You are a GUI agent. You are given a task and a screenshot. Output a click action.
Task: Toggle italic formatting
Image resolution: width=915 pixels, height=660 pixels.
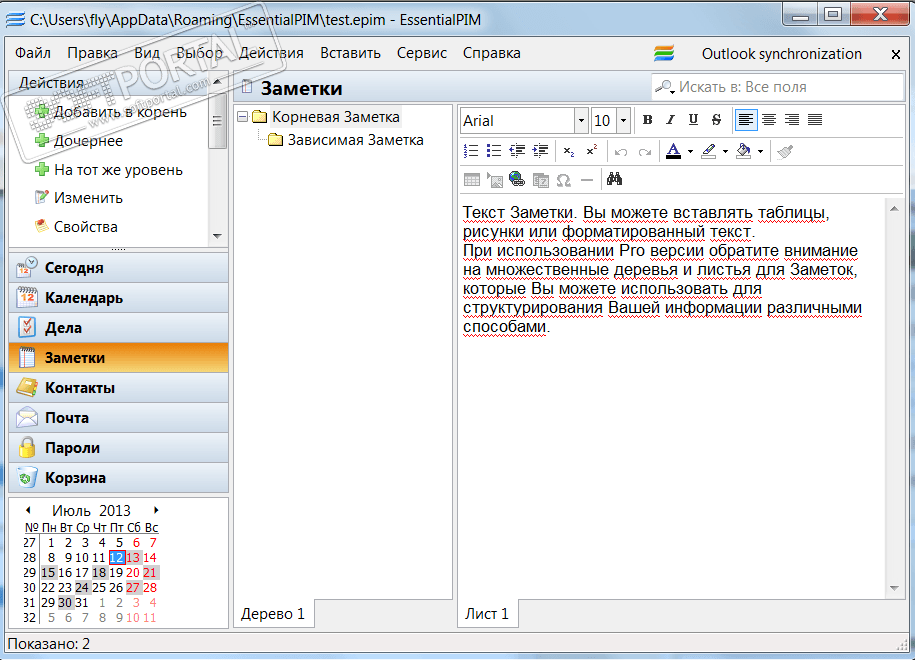(x=670, y=120)
